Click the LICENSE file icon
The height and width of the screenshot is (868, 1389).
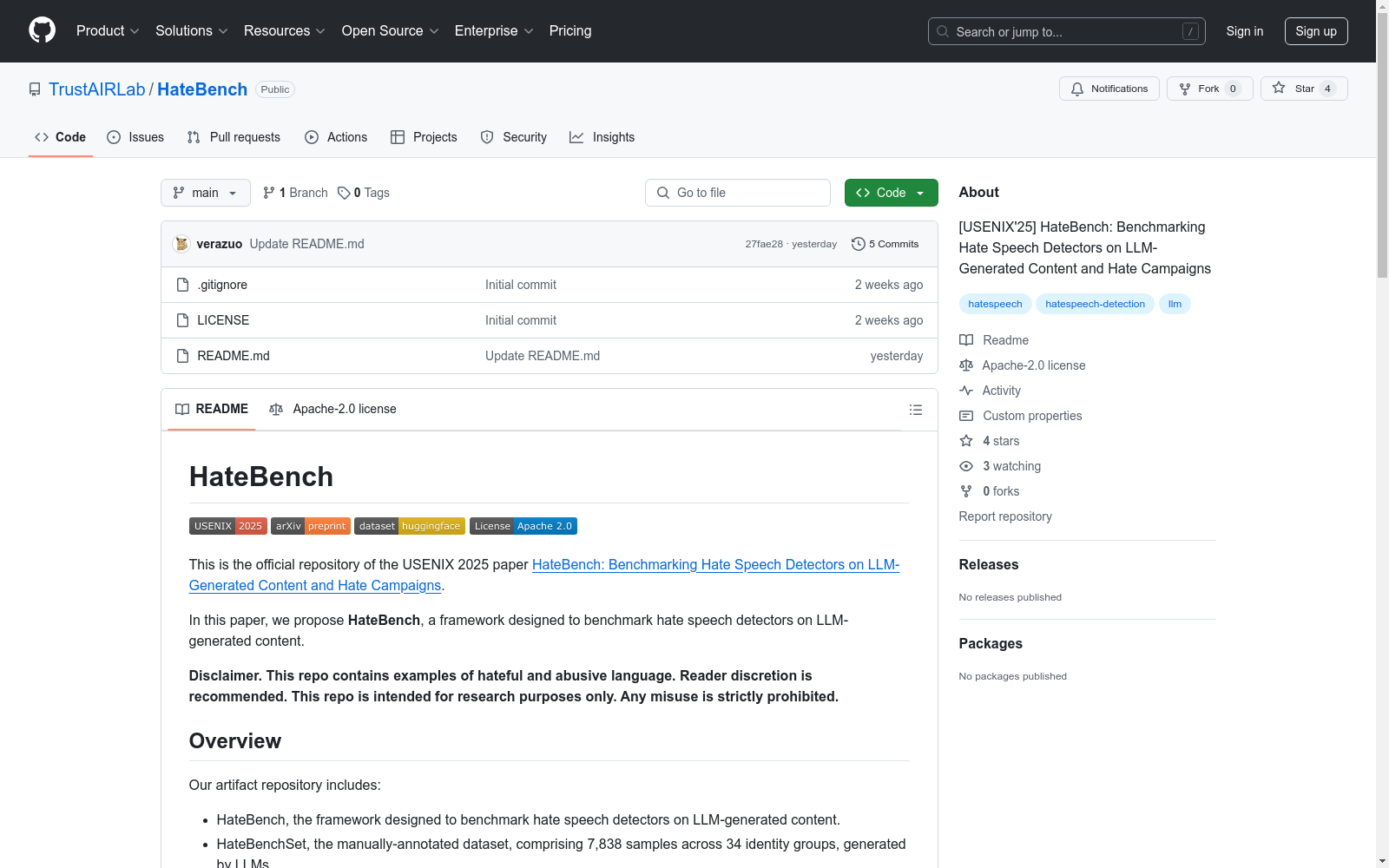pyautogui.click(x=182, y=320)
